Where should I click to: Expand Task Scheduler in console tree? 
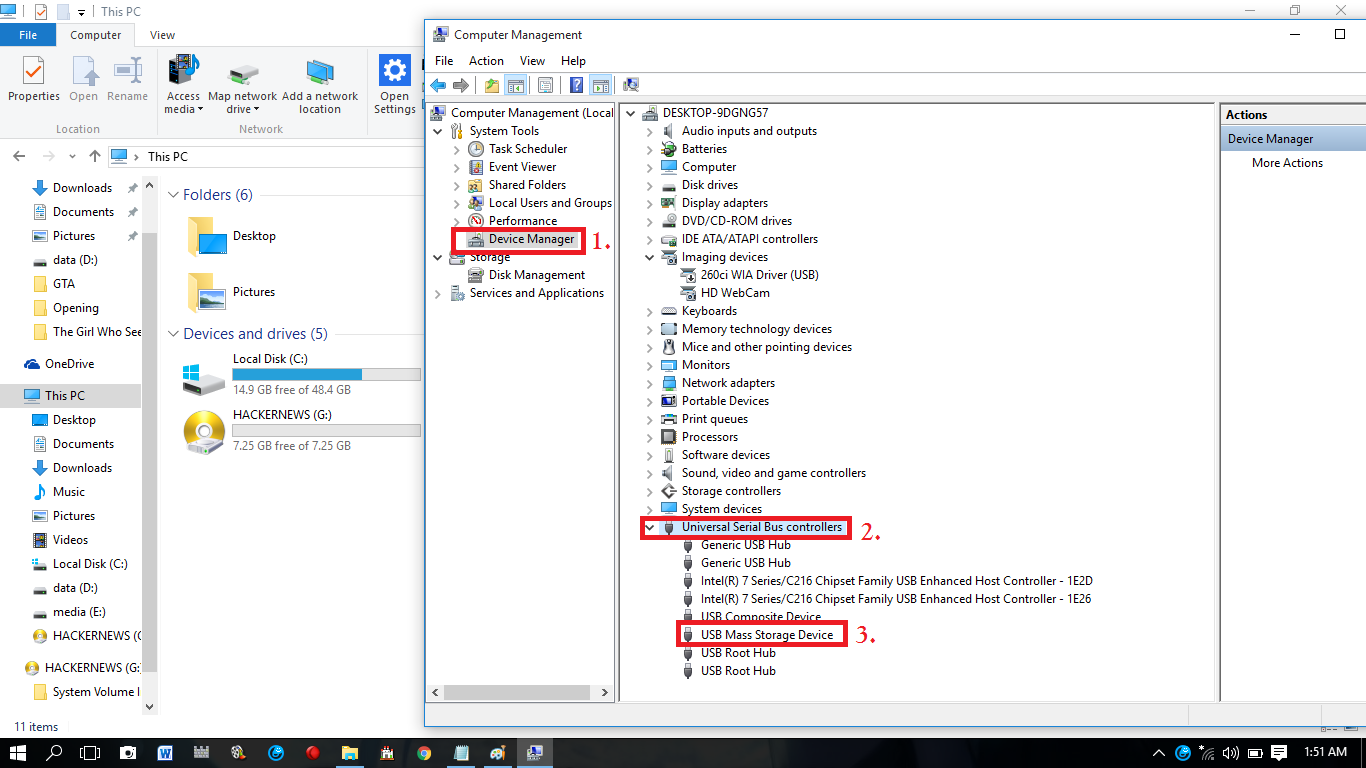click(457, 149)
